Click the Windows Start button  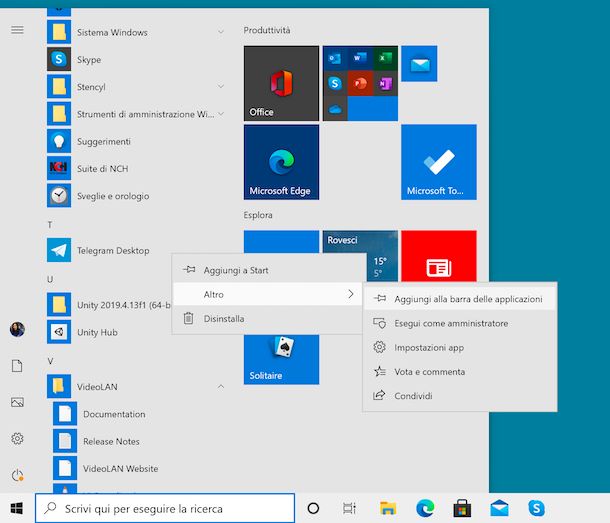17,508
